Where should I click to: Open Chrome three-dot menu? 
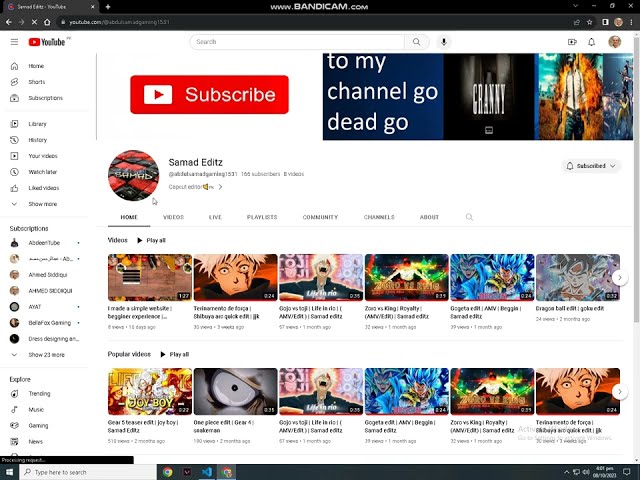(631, 22)
